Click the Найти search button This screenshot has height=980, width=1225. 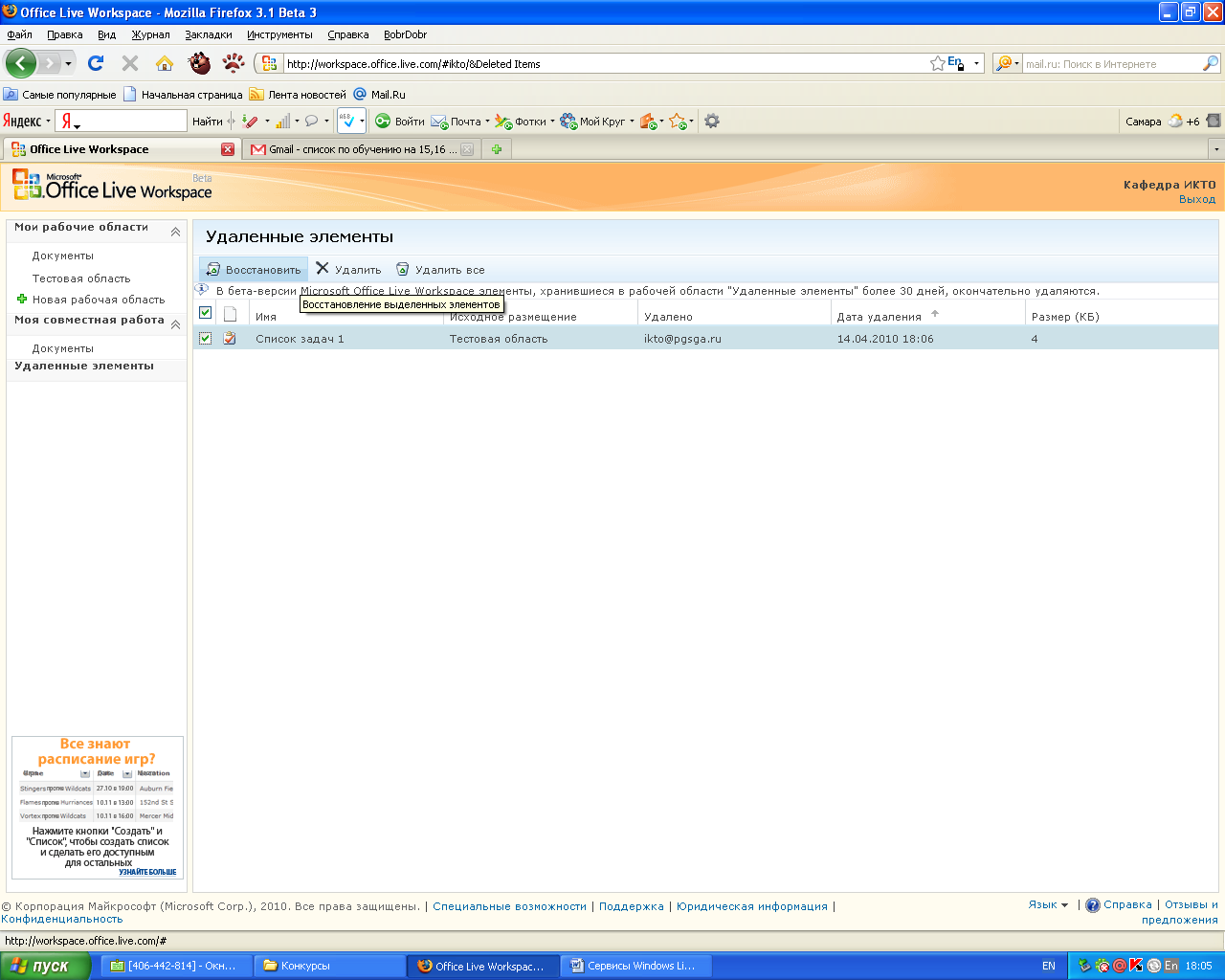(x=207, y=122)
